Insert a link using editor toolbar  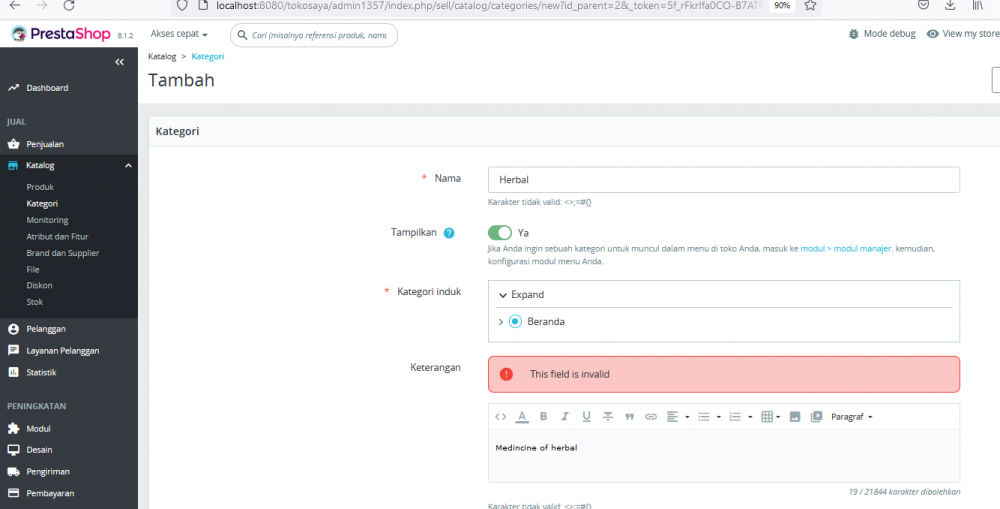click(651, 417)
